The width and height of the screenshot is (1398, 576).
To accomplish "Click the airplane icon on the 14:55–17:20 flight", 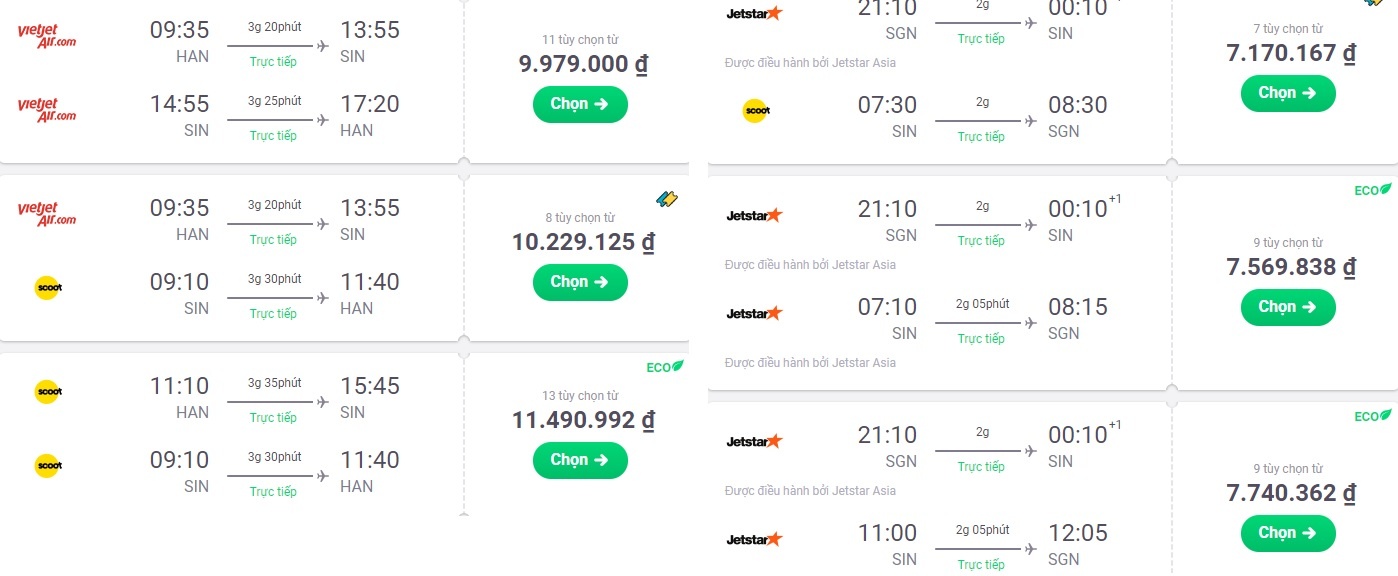I will [x=322, y=120].
